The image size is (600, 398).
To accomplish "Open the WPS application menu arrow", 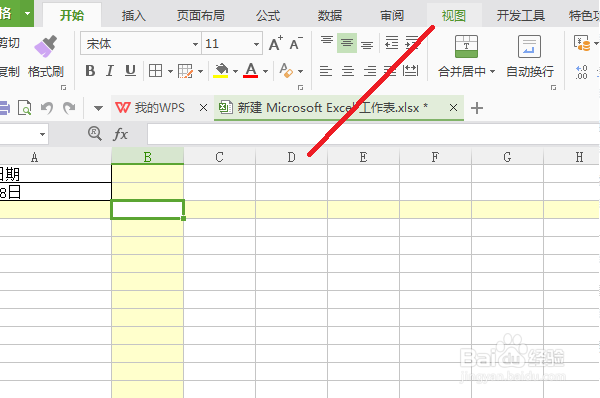I will [27, 13].
